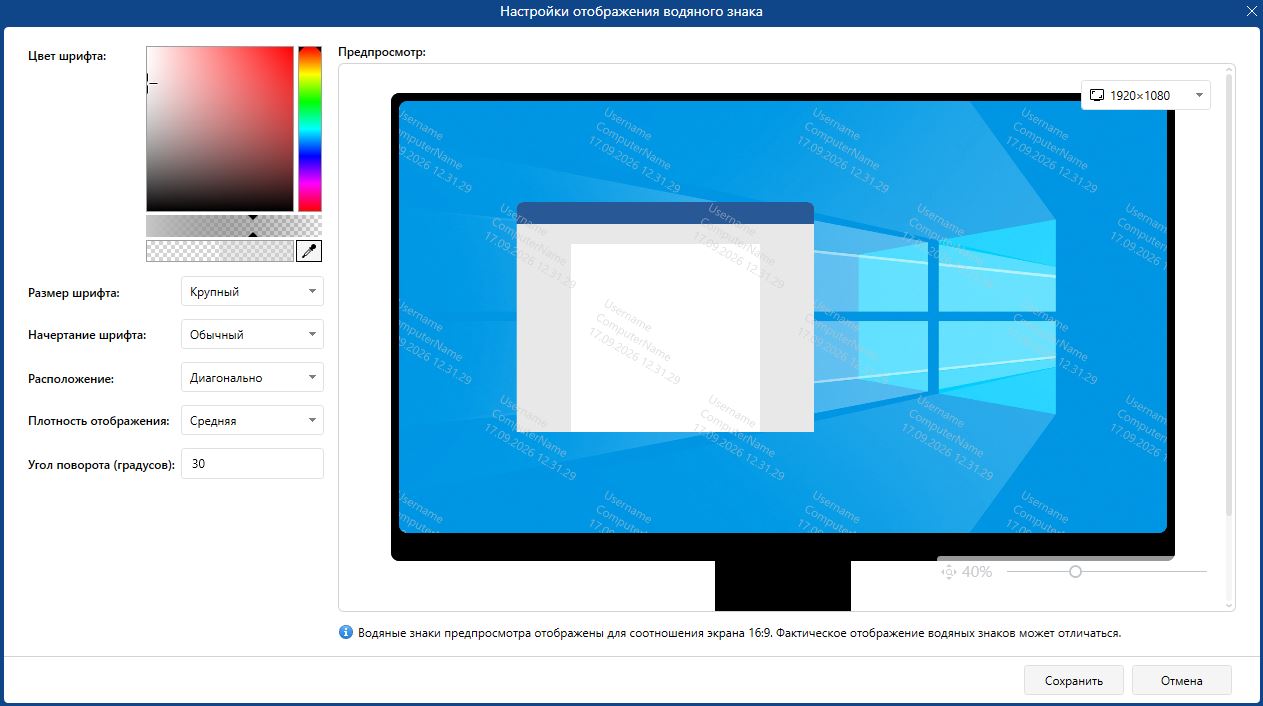Click the info icon before the preview note

tap(346, 632)
